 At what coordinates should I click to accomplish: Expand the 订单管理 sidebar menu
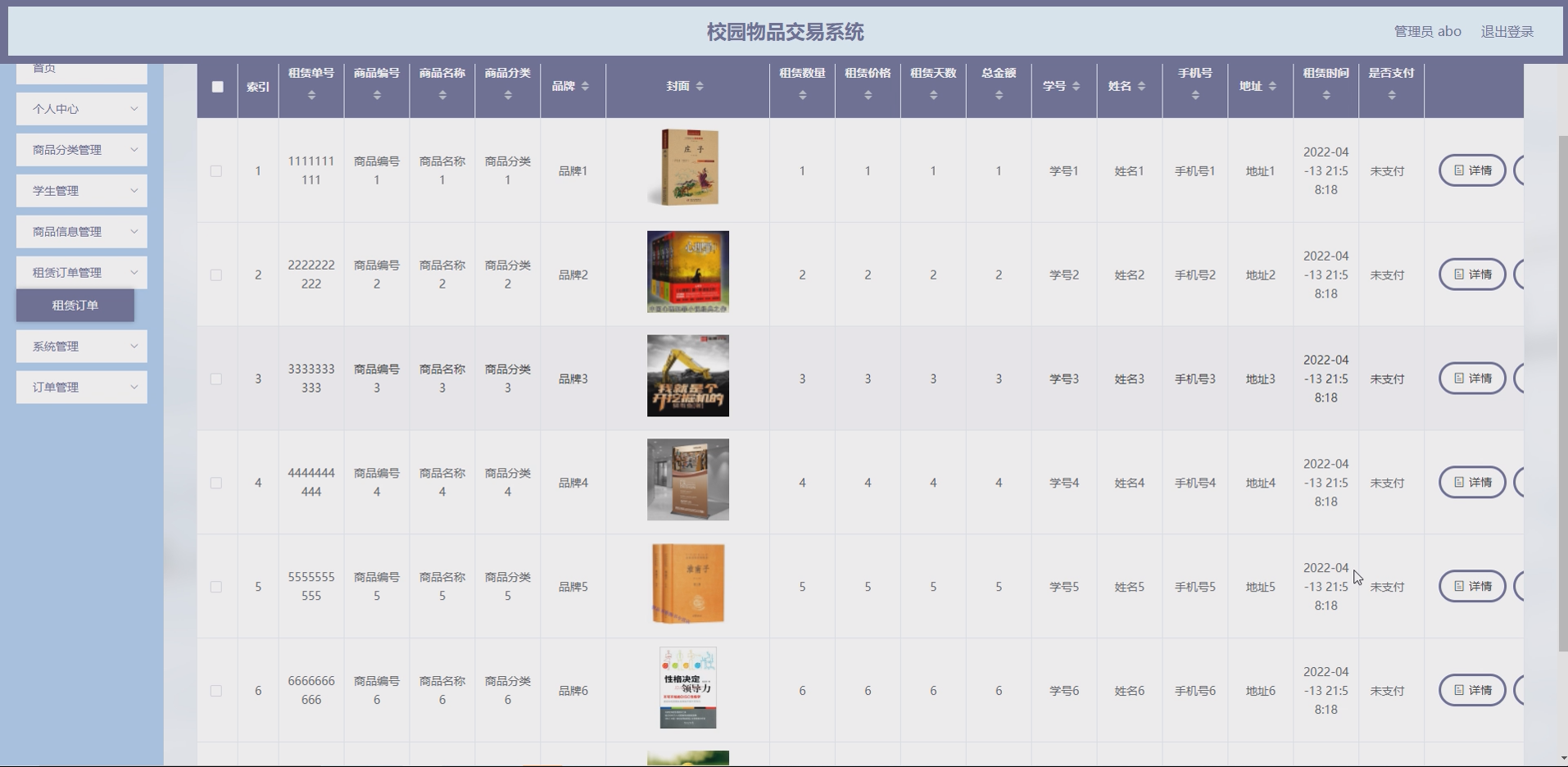pos(82,388)
